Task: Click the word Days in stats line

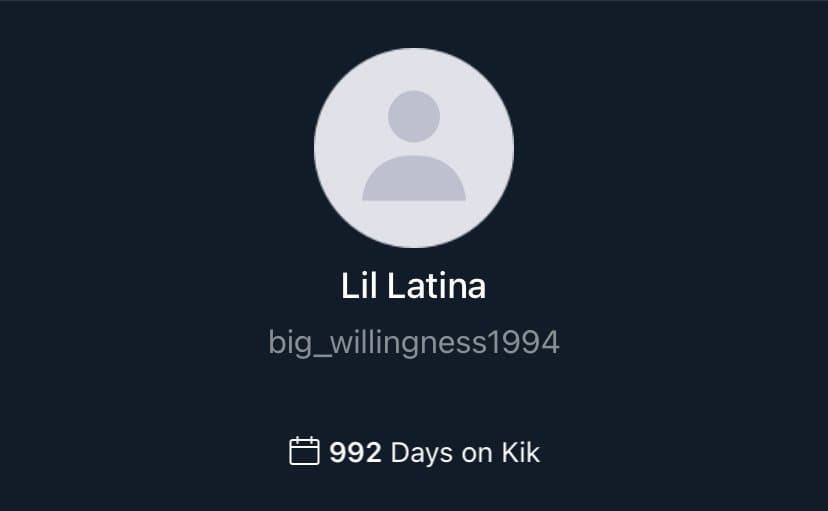Action: (x=421, y=453)
